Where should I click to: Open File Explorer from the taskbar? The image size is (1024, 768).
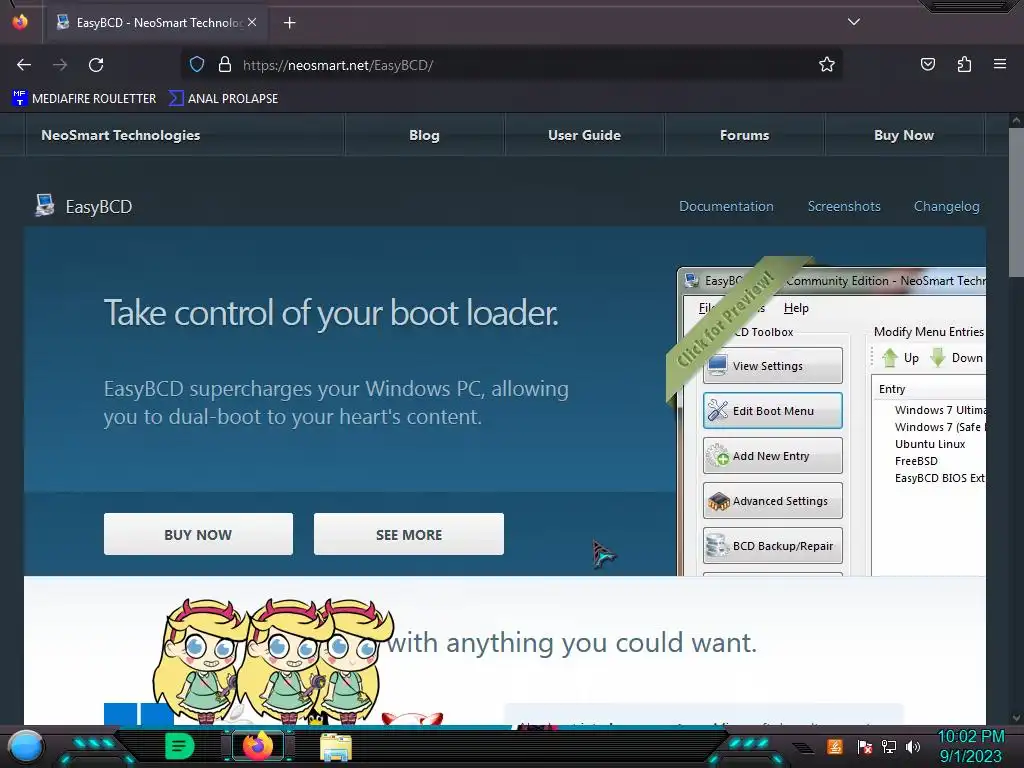pos(336,747)
